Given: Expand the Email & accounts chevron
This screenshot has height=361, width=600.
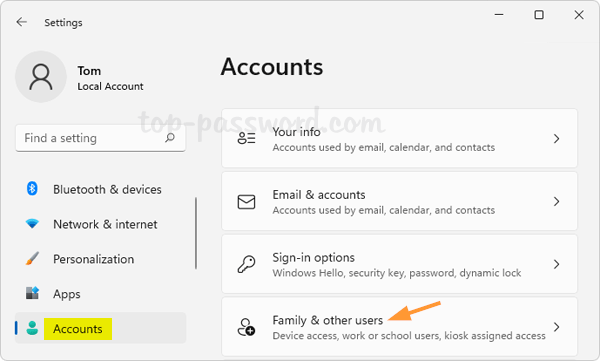Looking at the screenshot, I should coord(556,201).
